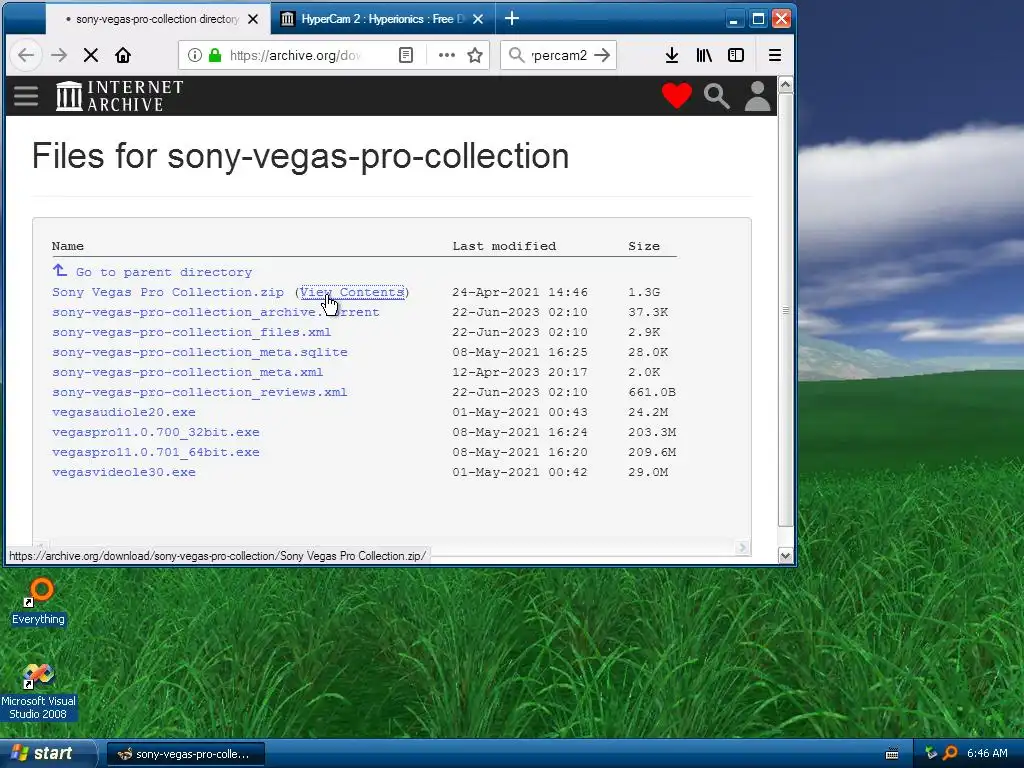1024x768 pixels.
Task: Open page actions three-dot menu
Action: [x=447, y=56]
